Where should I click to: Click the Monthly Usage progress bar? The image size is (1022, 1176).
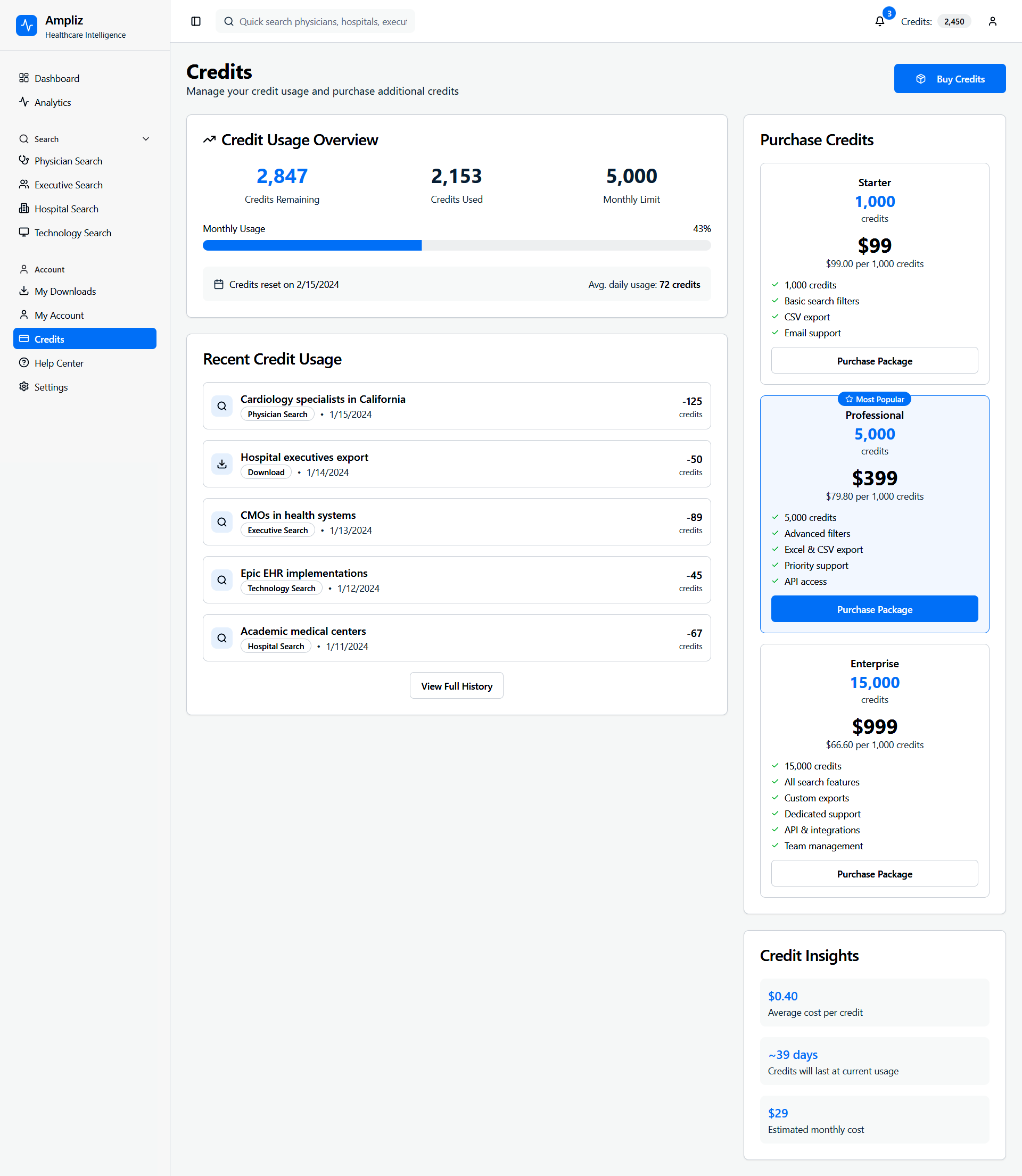[456, 245]
